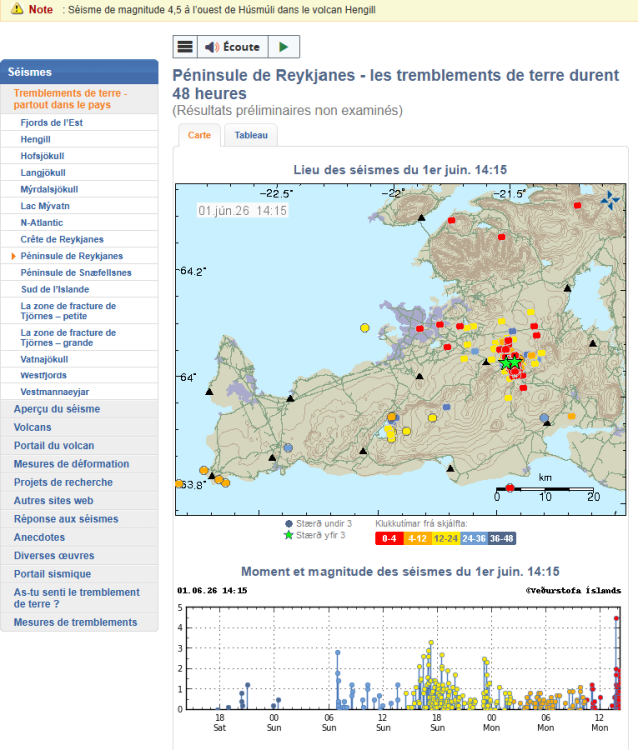
Task: Click the Stærð undir 3 legend dot
Action: pyautogui.click(x=289, y=524)
